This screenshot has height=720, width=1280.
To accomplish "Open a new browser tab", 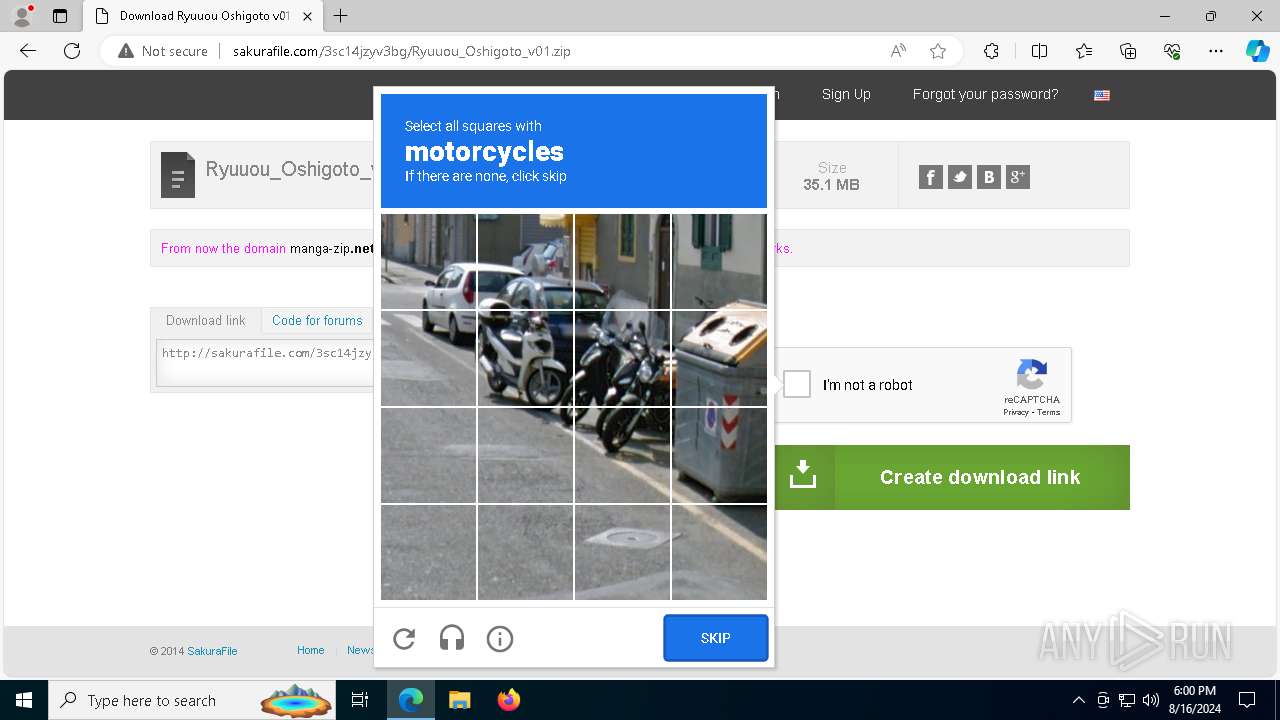I will coord(341,16).
